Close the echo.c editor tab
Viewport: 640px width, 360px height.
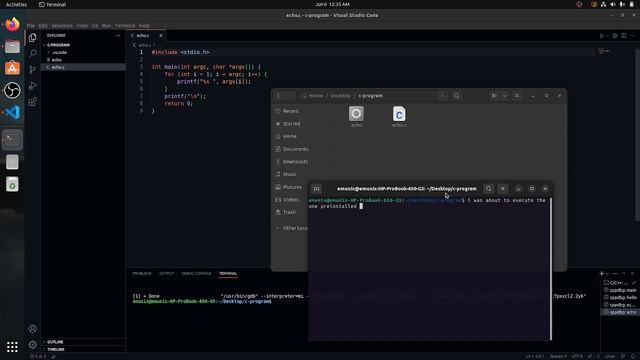point(160,36)
